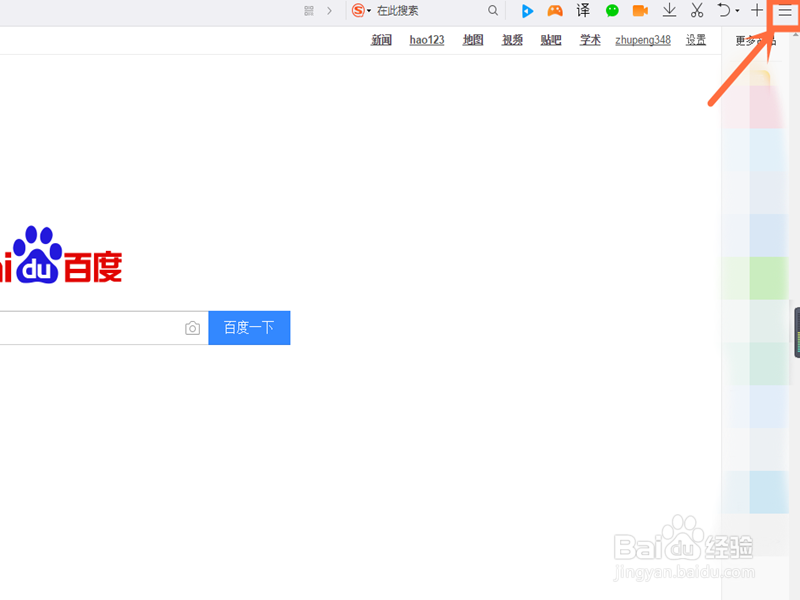The image size is (800, 600).
Task: Open the 设置 settings link
Action: (x=696, y=40)
